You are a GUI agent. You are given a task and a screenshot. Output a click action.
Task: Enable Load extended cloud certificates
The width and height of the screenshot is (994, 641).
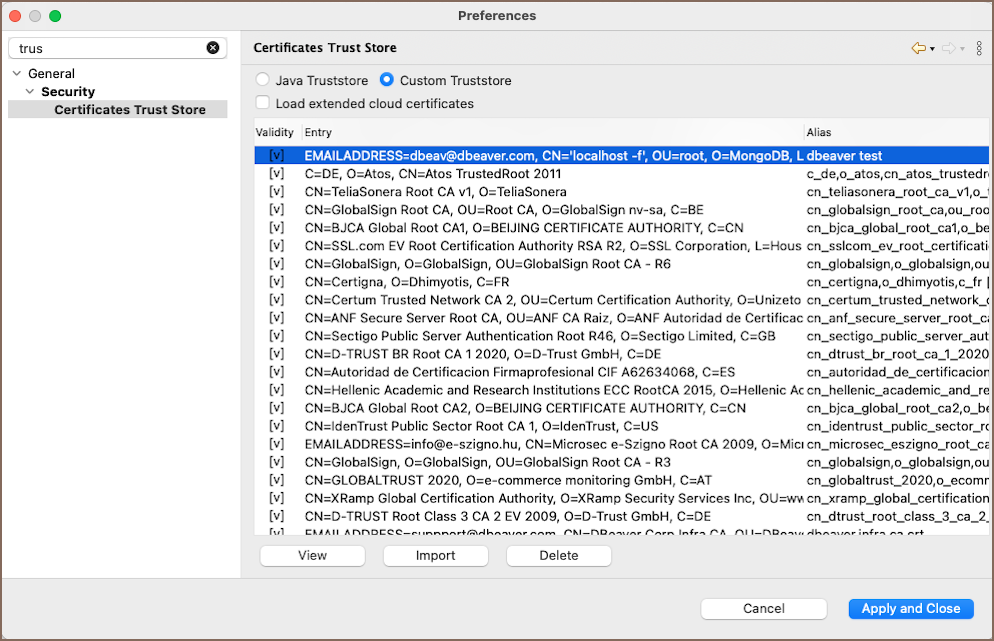coord(263,103)
